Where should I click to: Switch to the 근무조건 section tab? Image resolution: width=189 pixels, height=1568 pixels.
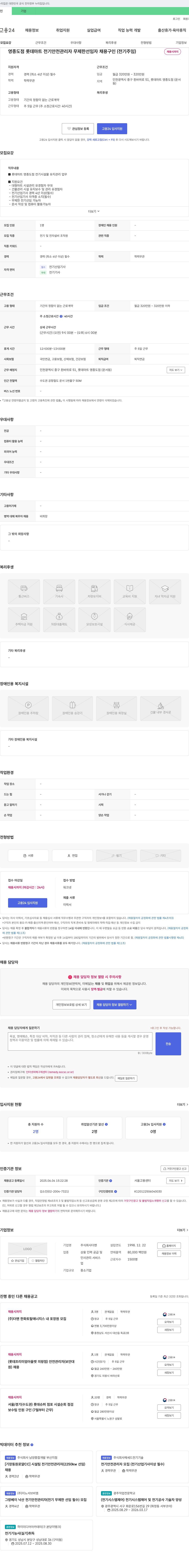pyautogui.click(x=41, y=43)
